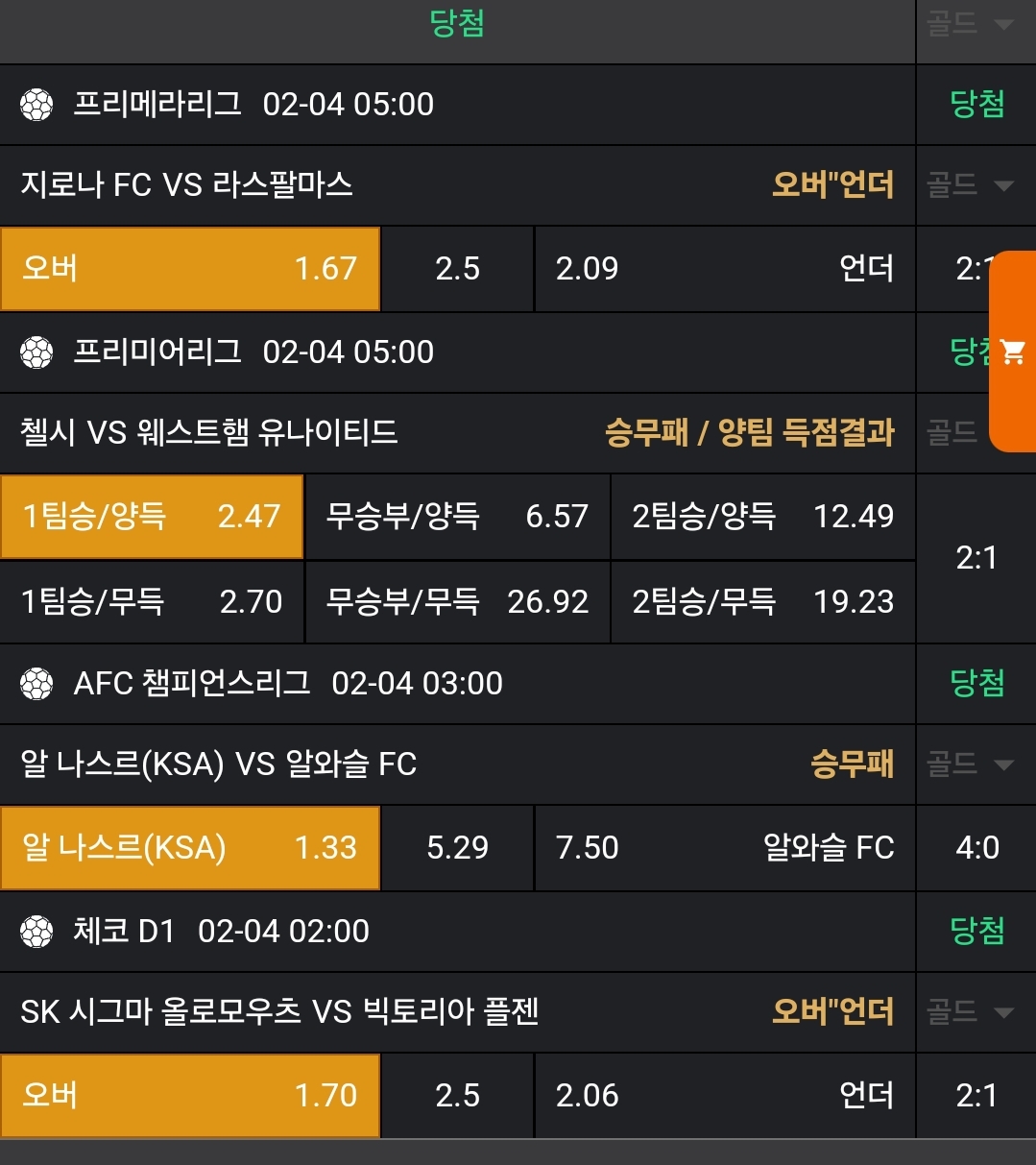This screenshot has width=1036, height=1165.
Task: Select 오버 1.67 for 지로나 FC match
Action: [x=190, y=269]
